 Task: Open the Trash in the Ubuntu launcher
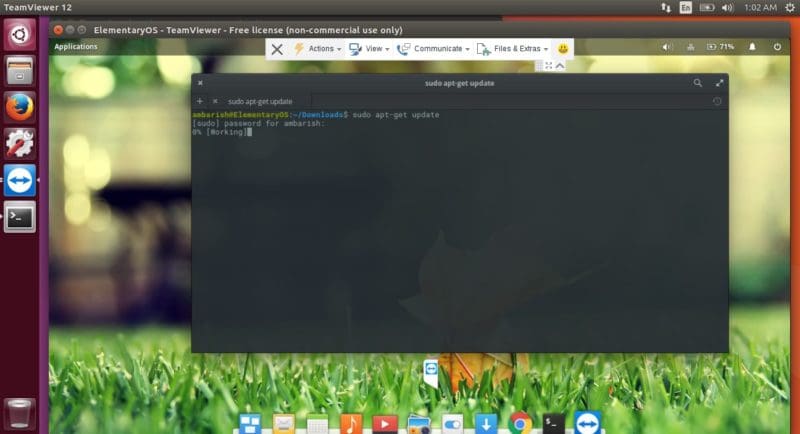19,413
